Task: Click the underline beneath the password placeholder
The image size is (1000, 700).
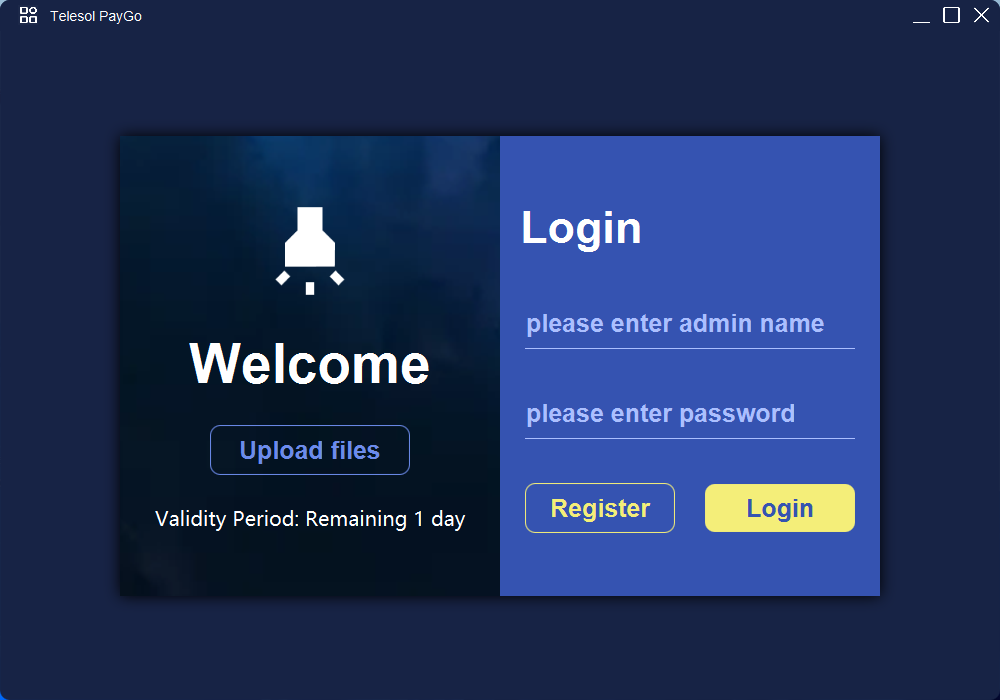Action: [x=689, y=439]
